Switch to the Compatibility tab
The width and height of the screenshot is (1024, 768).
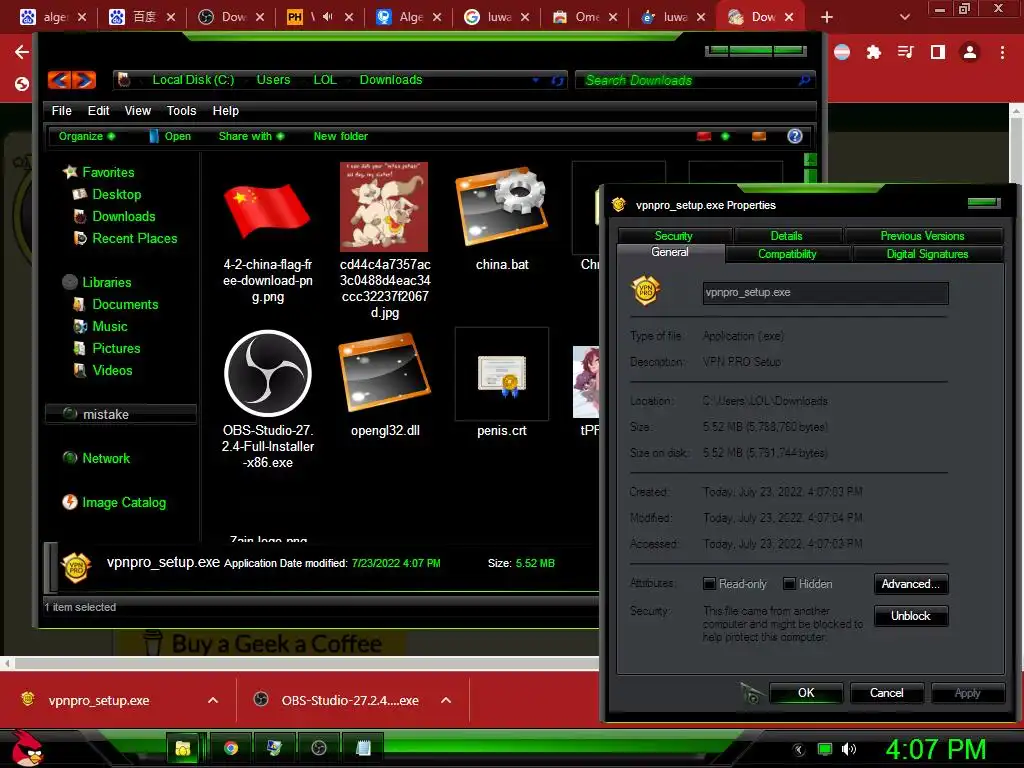(x=787, y=253)
